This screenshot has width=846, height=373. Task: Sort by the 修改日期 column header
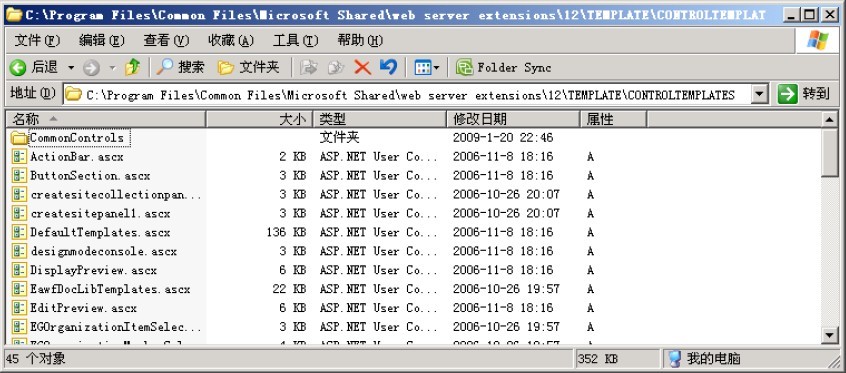[514, 119]
